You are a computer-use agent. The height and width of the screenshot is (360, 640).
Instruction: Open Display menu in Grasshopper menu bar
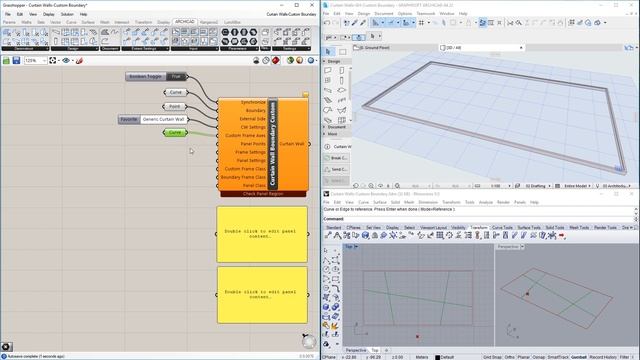[49, 14]
